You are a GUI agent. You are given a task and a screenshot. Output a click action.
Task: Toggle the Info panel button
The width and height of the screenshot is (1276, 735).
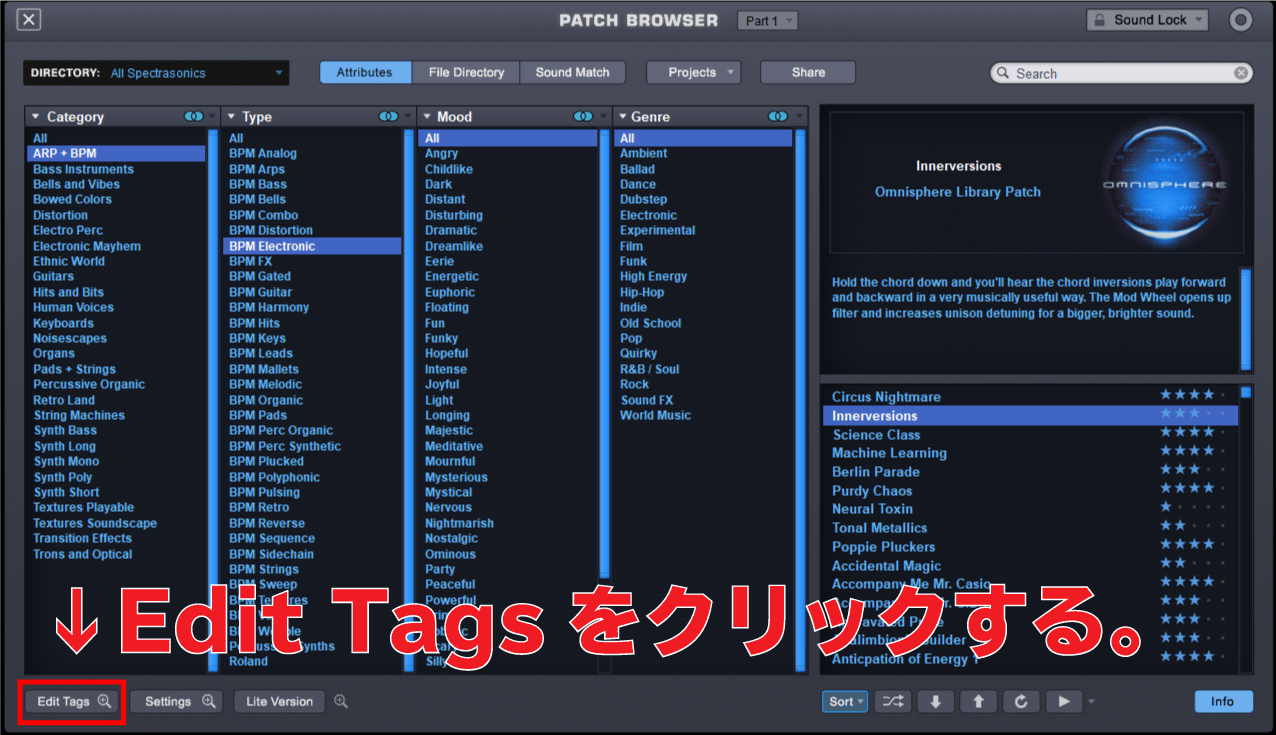(1222, 701)
